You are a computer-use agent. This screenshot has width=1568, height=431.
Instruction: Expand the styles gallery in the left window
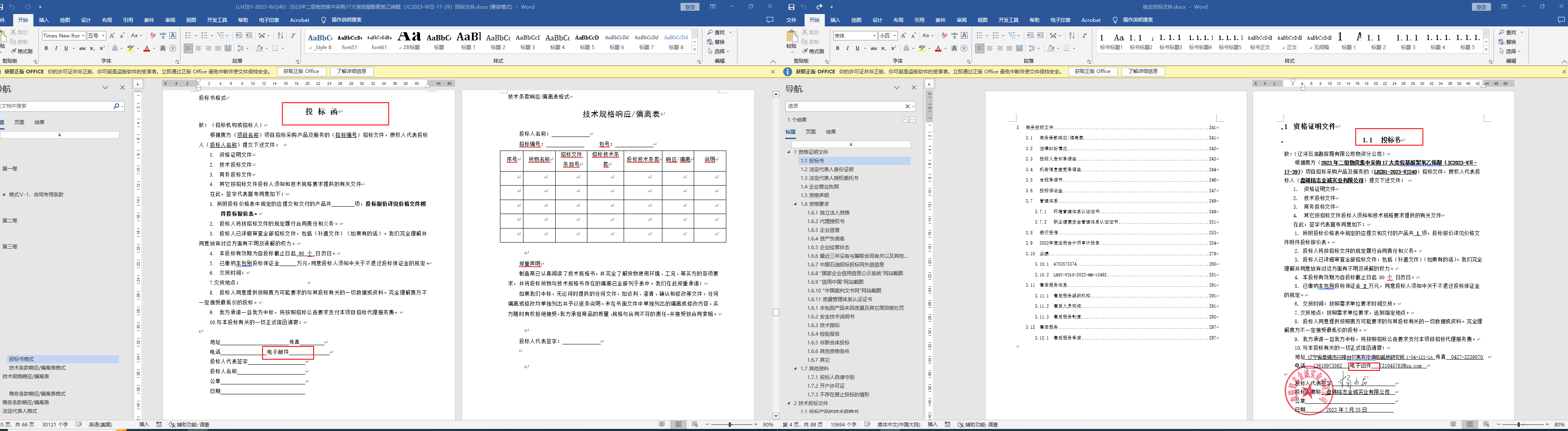695,49
